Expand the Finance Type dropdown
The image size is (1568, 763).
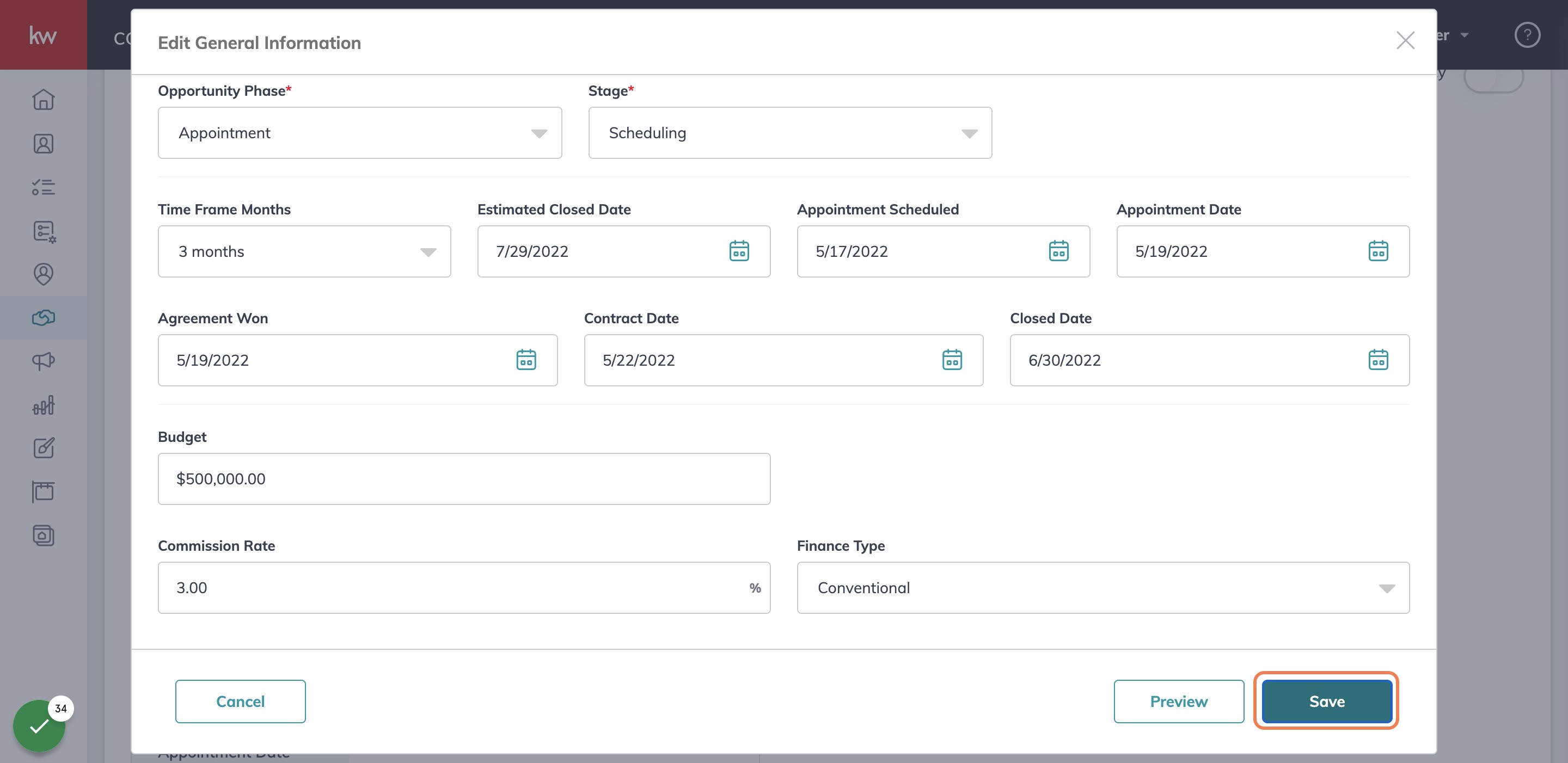pyautogui.click(x=1103, y=588)
